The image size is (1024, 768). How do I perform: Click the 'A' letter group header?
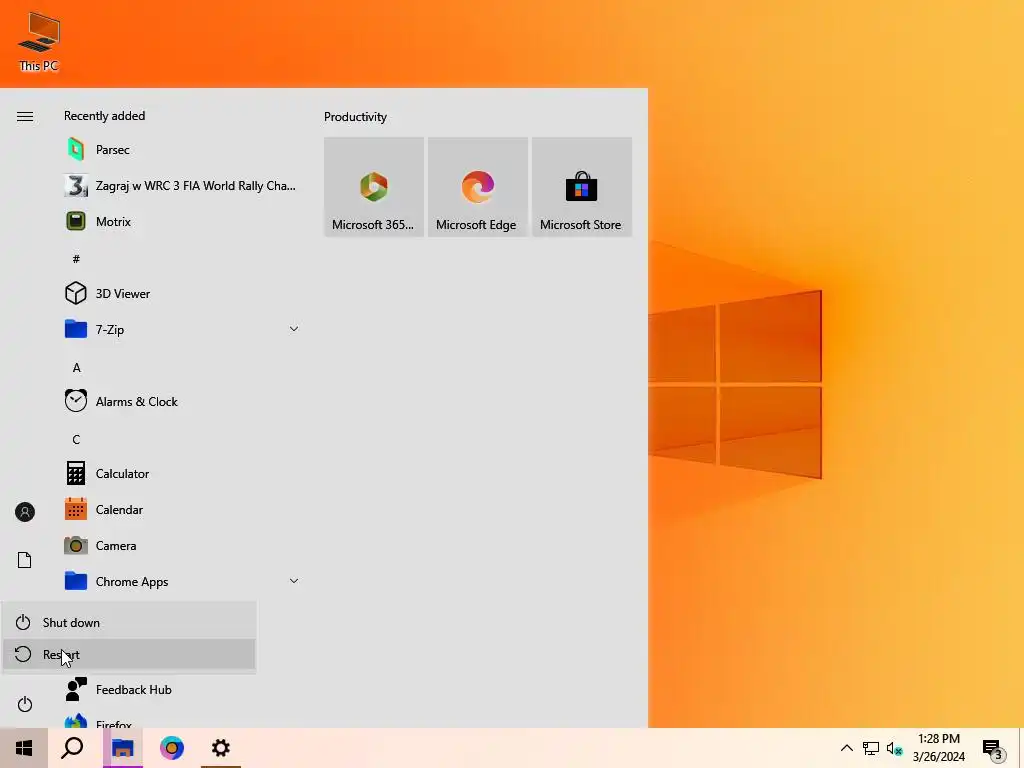point(76,368)
